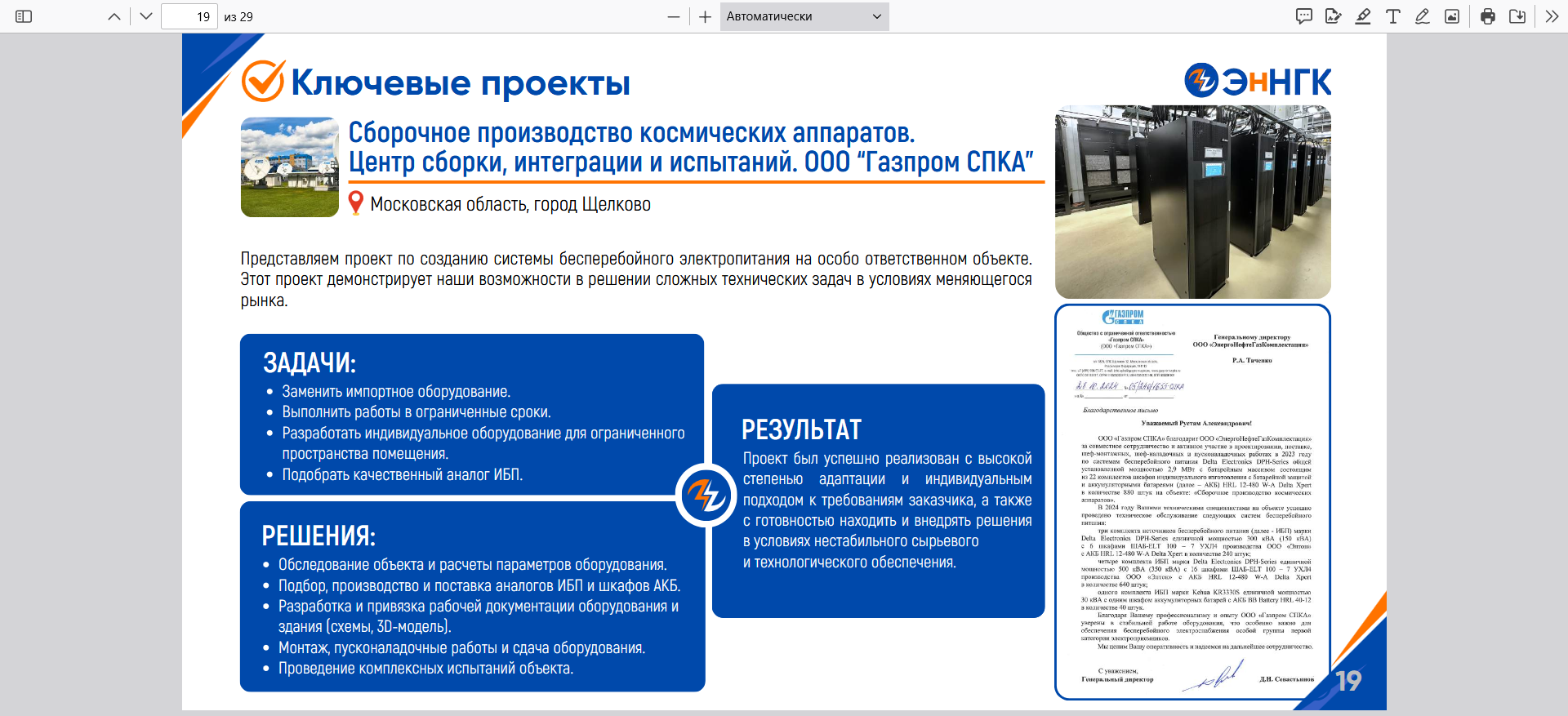The image size is (1568, 716).
Task: Click 'Монтаж, пусконаладочные работы' bullet
Action: pos(461,648)
